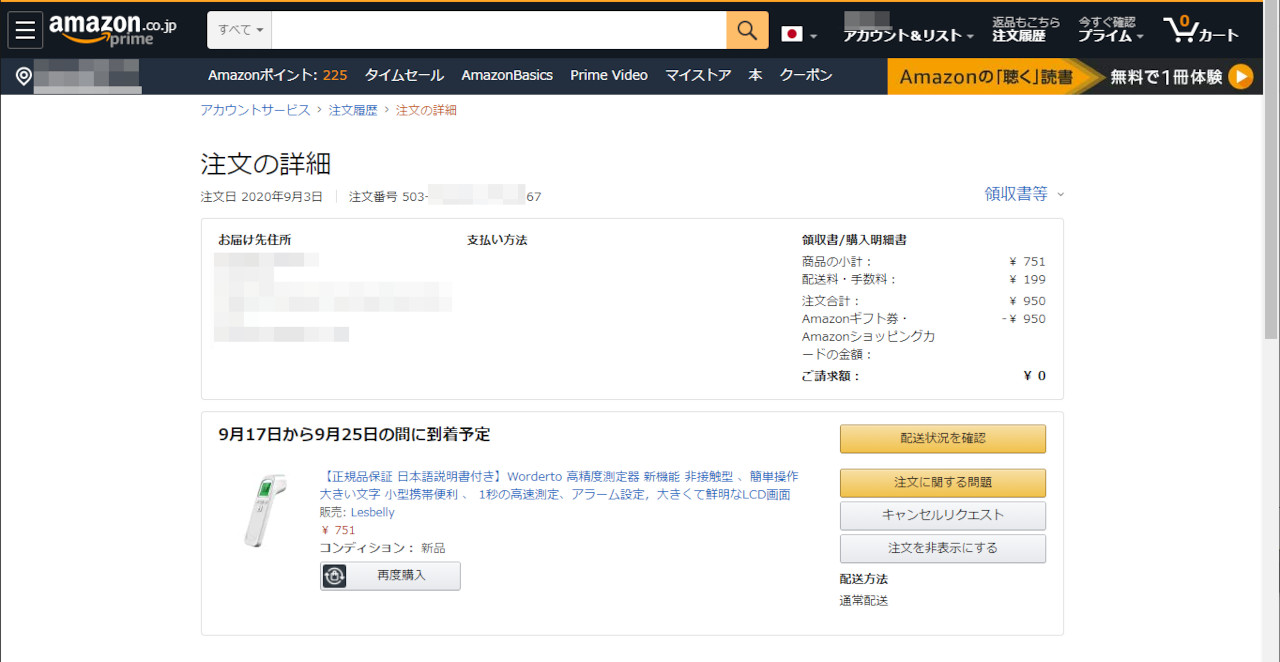1280x662 pixels.
Task: Go to 注文履歴 breadcrumb link
Action: pos(353,110)
